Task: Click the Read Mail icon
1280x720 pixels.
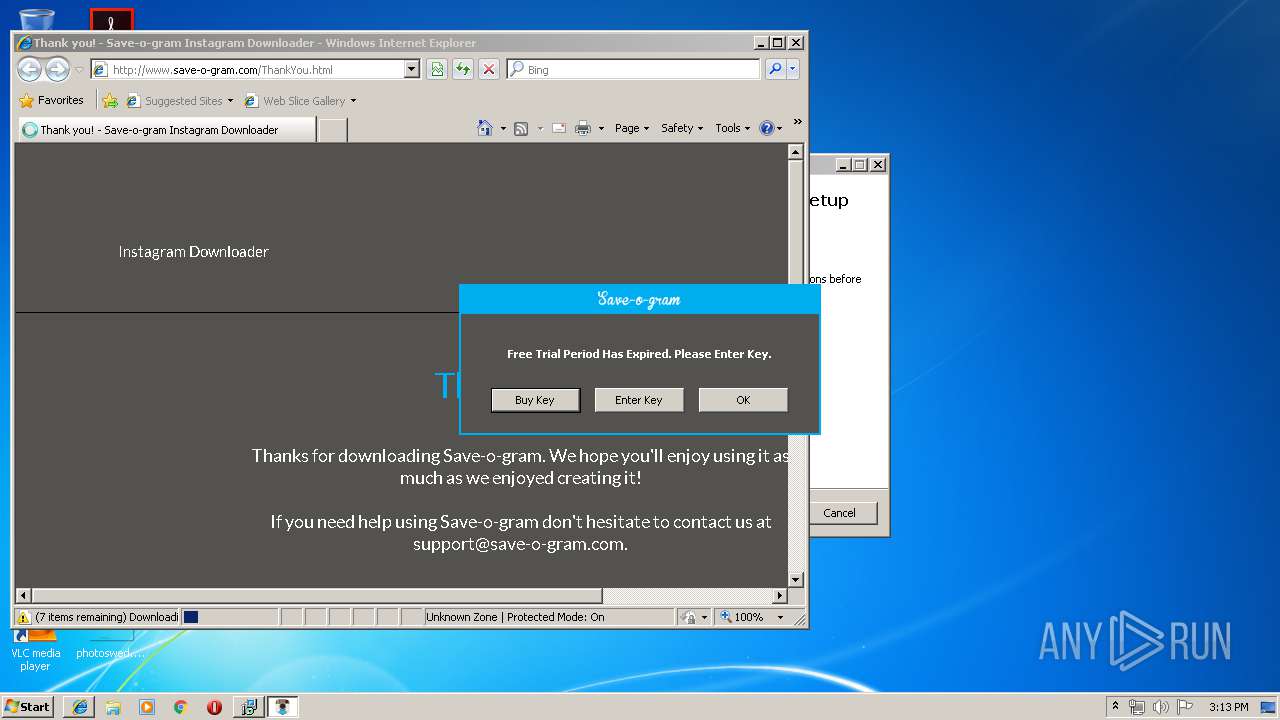Action: coord(559,128)
